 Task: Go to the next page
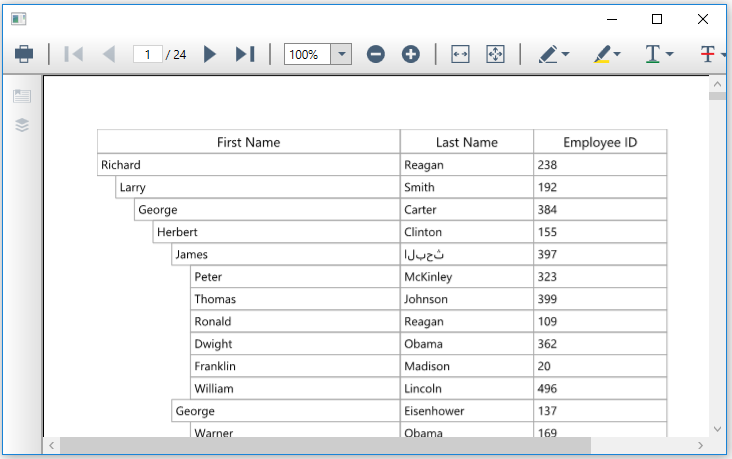[x=210, y=54]
